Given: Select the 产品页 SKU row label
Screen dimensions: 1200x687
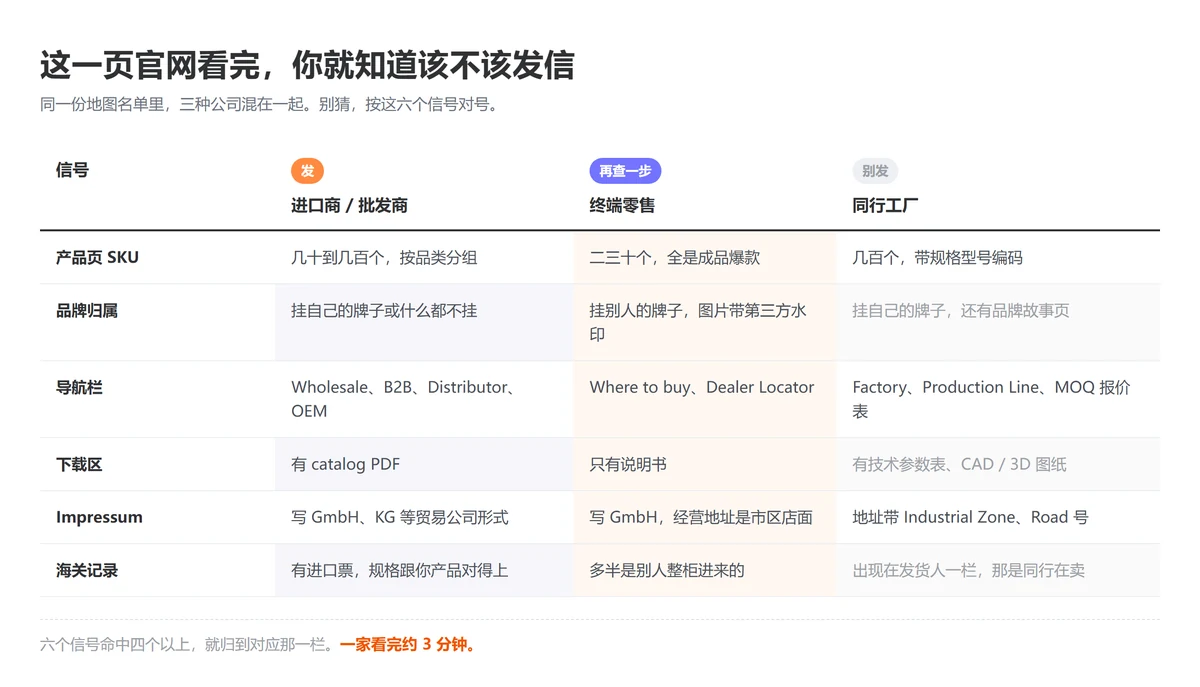Looking at the screenshot, I should (x=97, y=257).
